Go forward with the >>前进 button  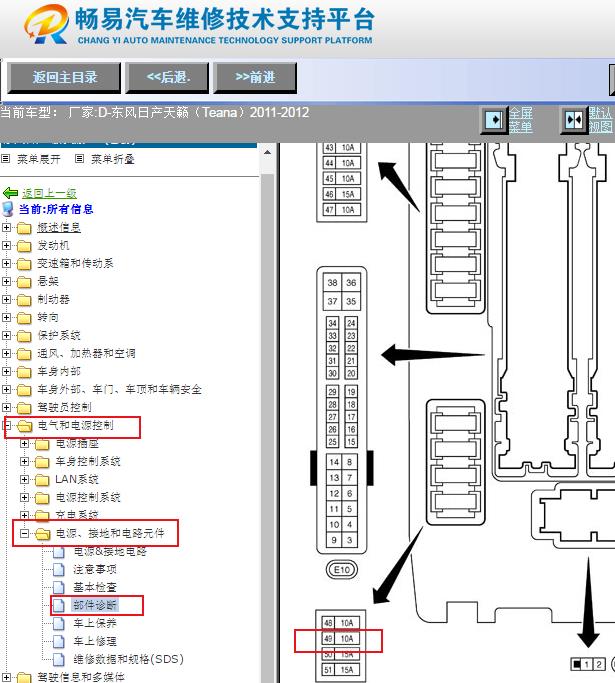[255, 78]
